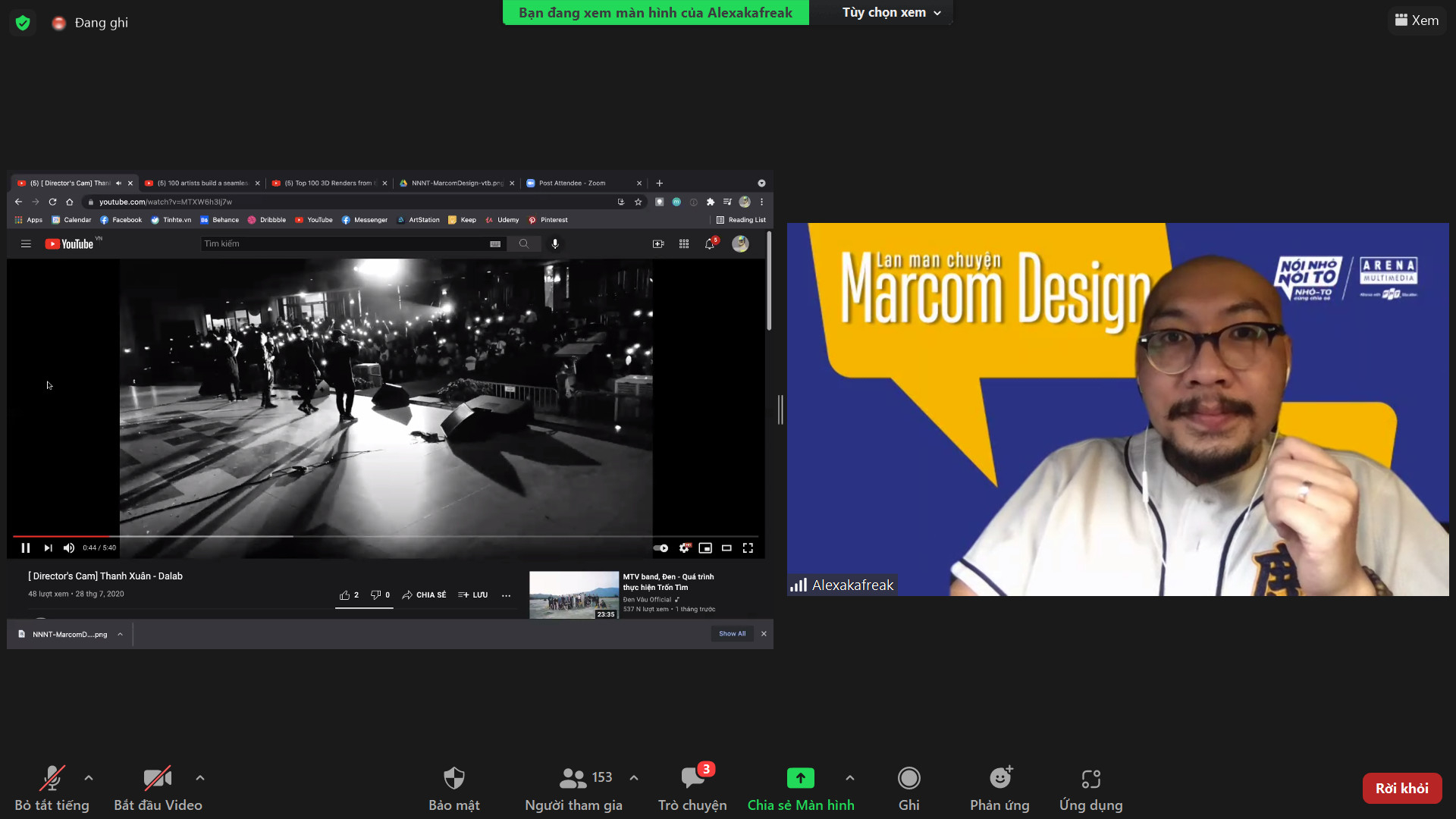The width and height of the screenshot is (1456, 819).
Task: Click green encryption shield icon
Action: pyautogui.click(x=23, y=23)
